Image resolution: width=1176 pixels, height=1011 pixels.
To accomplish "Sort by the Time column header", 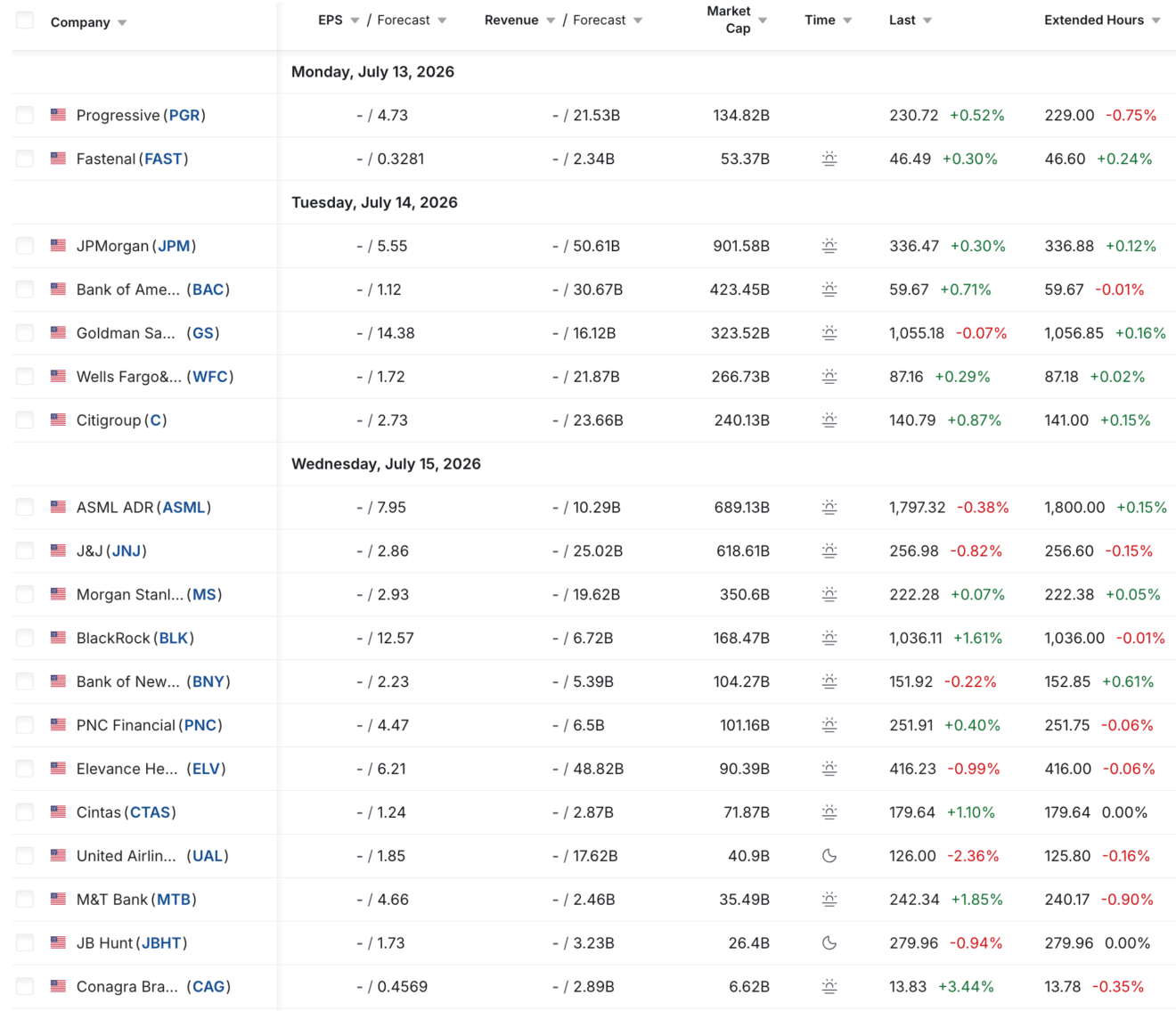I will coord(820,20).
